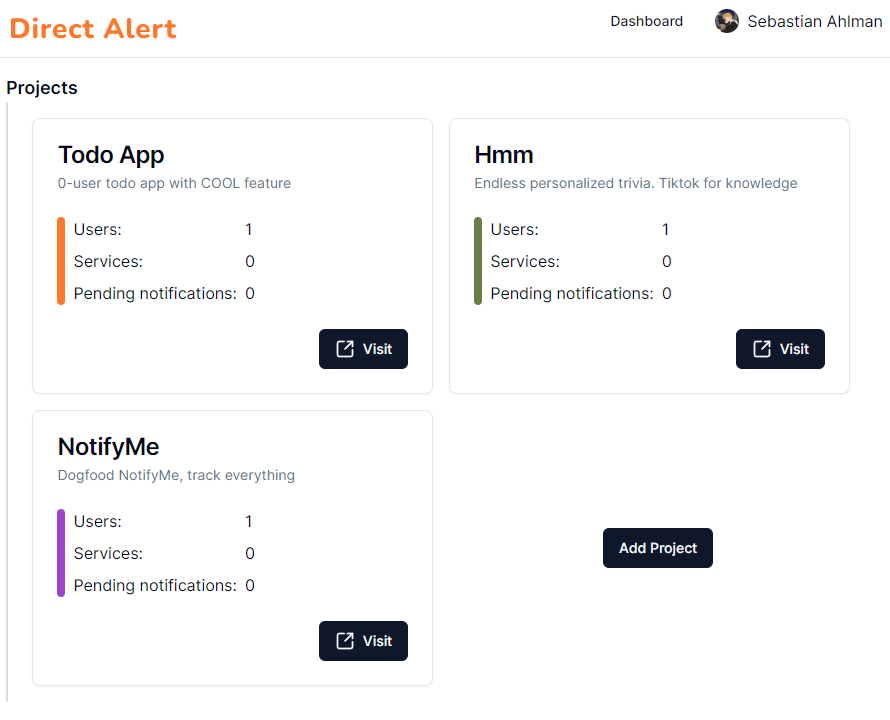890x720 pixels.
Task: Add a new project with Add Project
Action: coord(658,548)
